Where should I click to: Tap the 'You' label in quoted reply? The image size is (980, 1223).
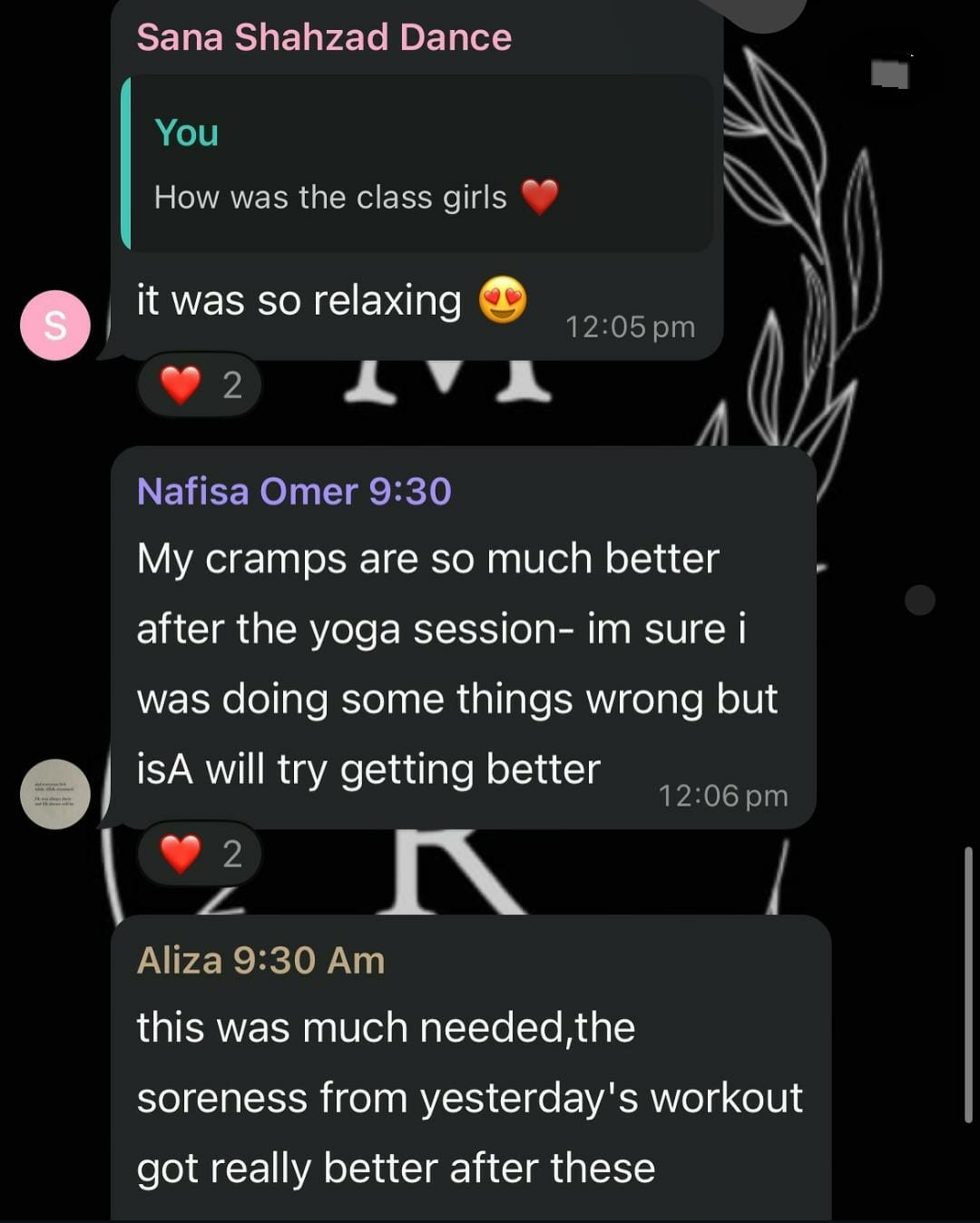[x=187, y=132]
